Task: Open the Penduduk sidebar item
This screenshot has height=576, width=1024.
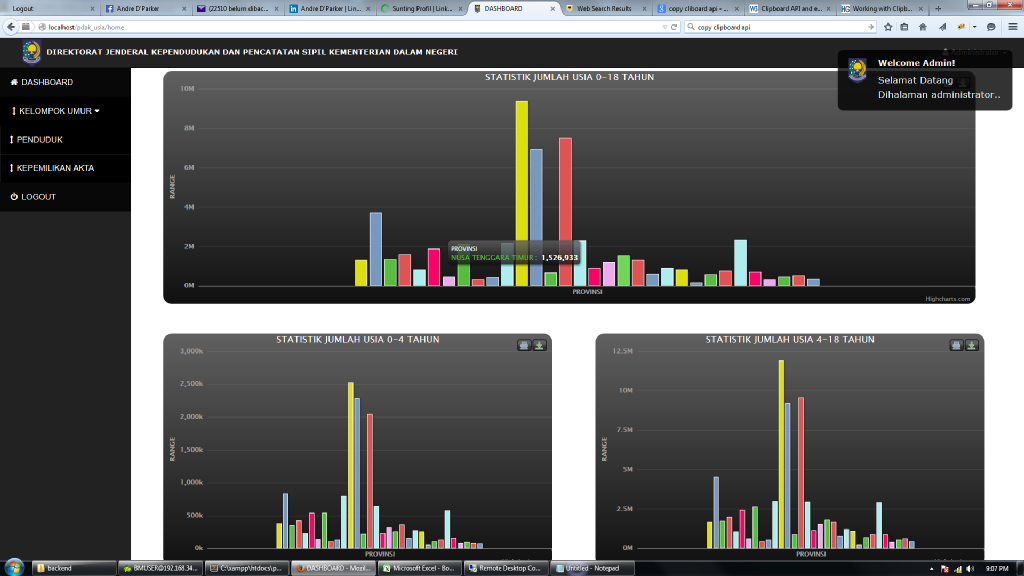Action: [39, 140]
